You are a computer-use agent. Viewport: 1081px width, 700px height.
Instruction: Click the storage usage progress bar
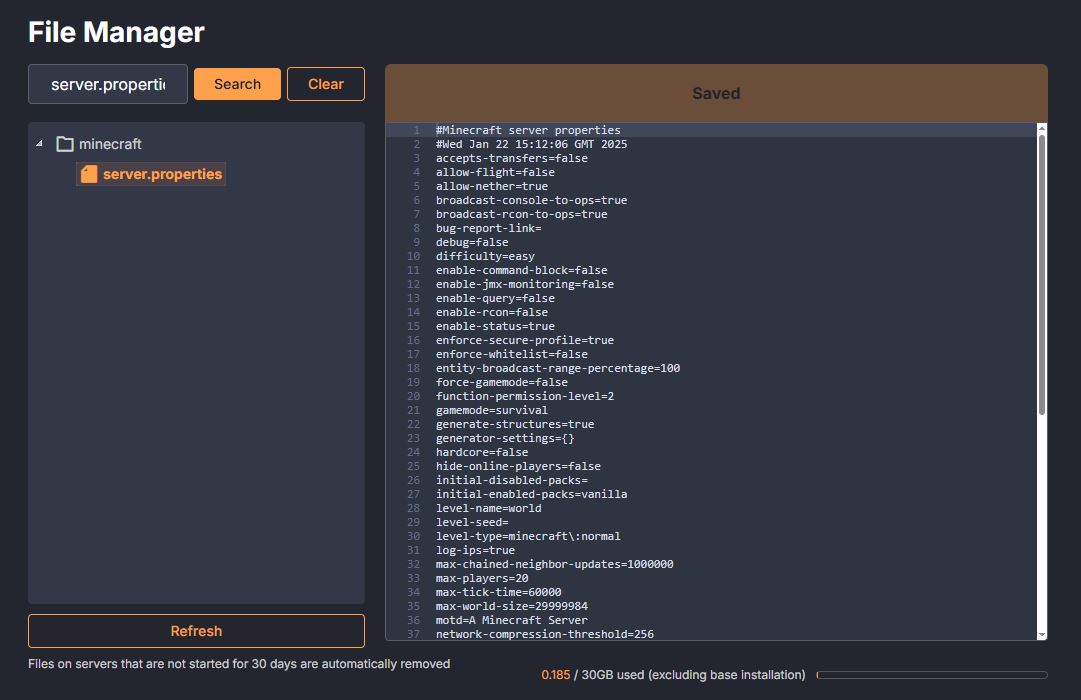(x=931, y=675)
